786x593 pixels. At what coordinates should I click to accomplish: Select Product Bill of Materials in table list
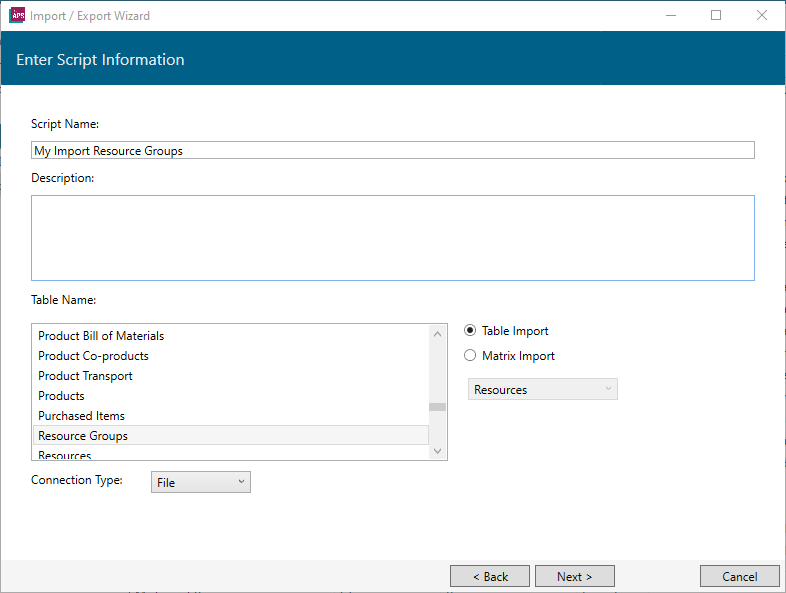tap(101, 336)
